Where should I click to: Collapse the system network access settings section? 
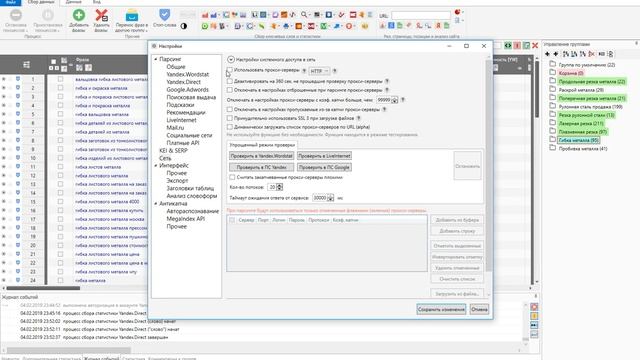(231, 60)
